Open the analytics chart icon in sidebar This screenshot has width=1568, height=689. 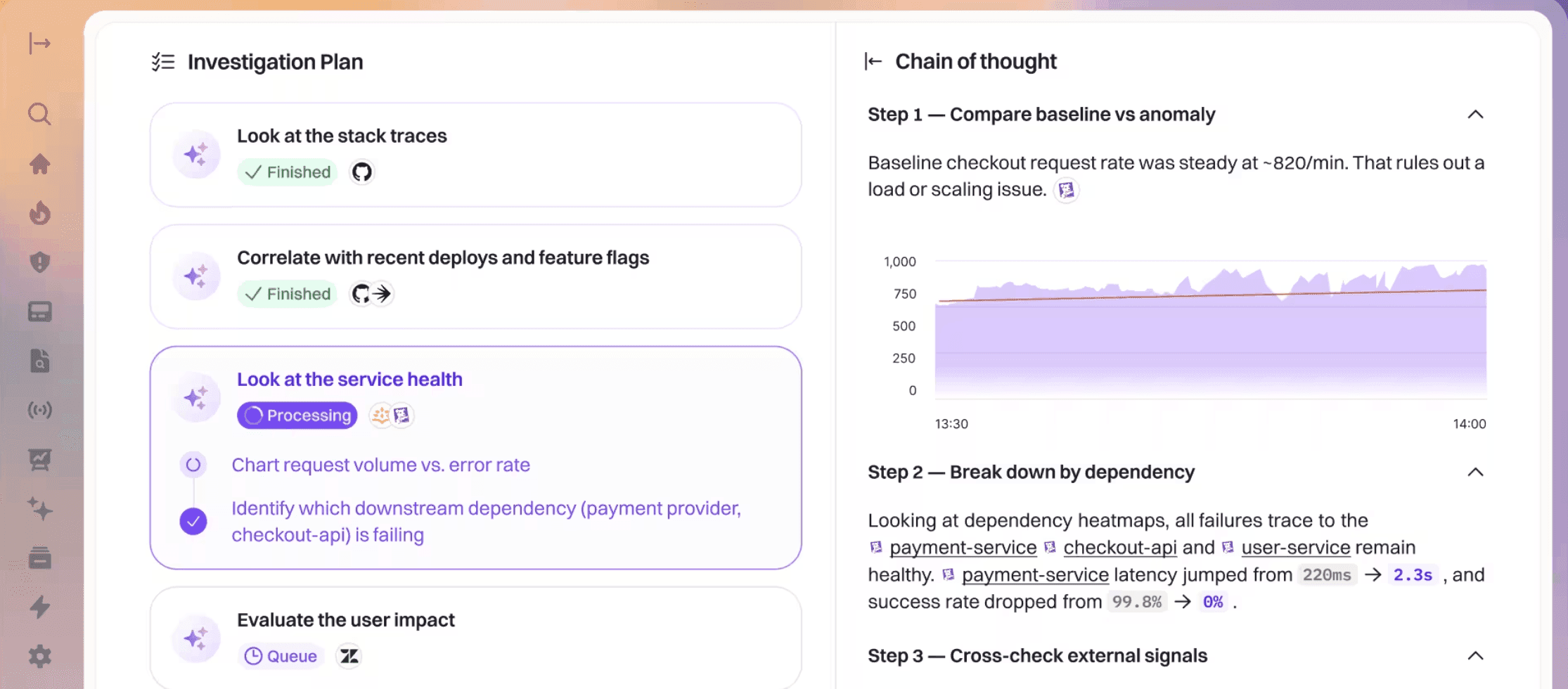(x=40, y=459)
